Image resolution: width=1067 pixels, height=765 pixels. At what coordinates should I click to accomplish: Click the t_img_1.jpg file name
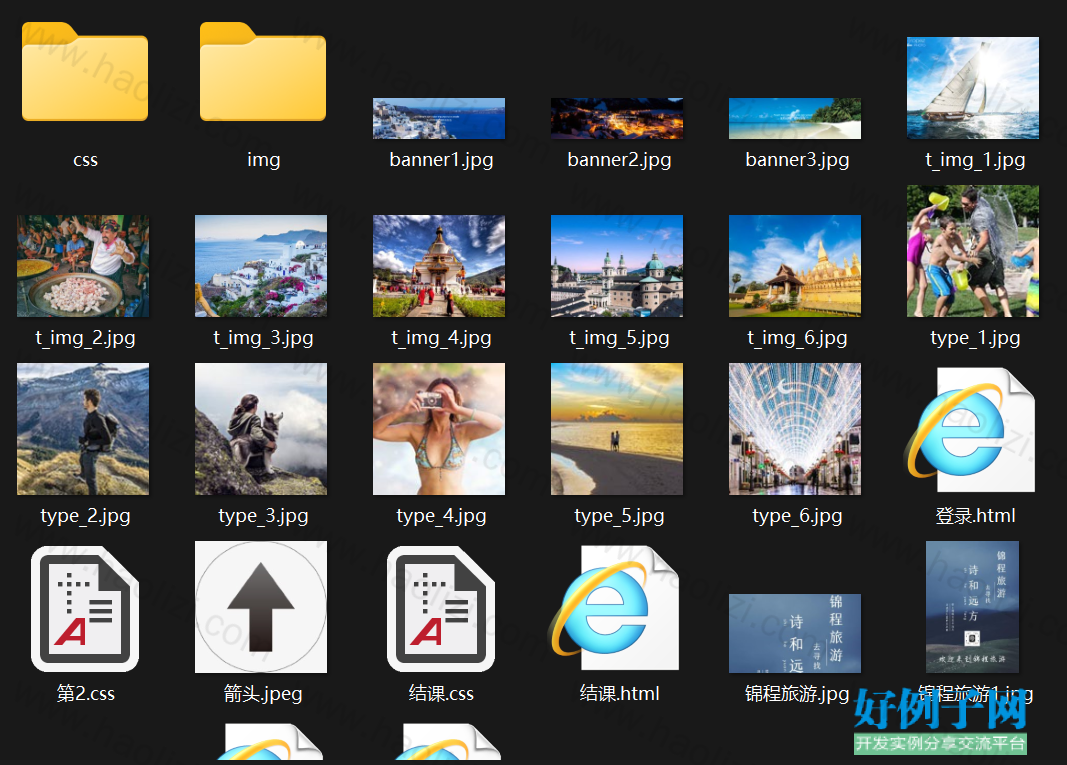[x=975, y=161]
